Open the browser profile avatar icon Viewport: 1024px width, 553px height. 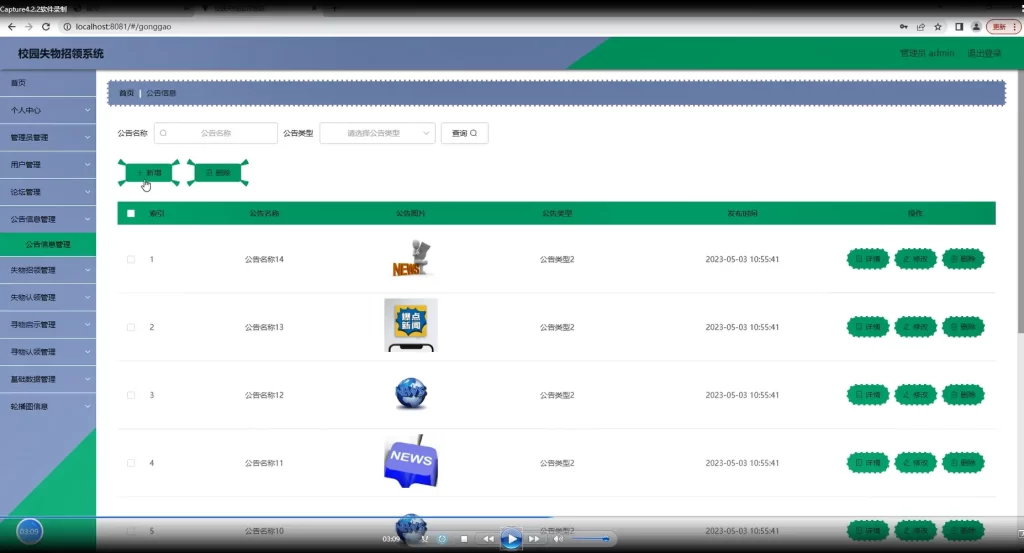click(975, 27)
